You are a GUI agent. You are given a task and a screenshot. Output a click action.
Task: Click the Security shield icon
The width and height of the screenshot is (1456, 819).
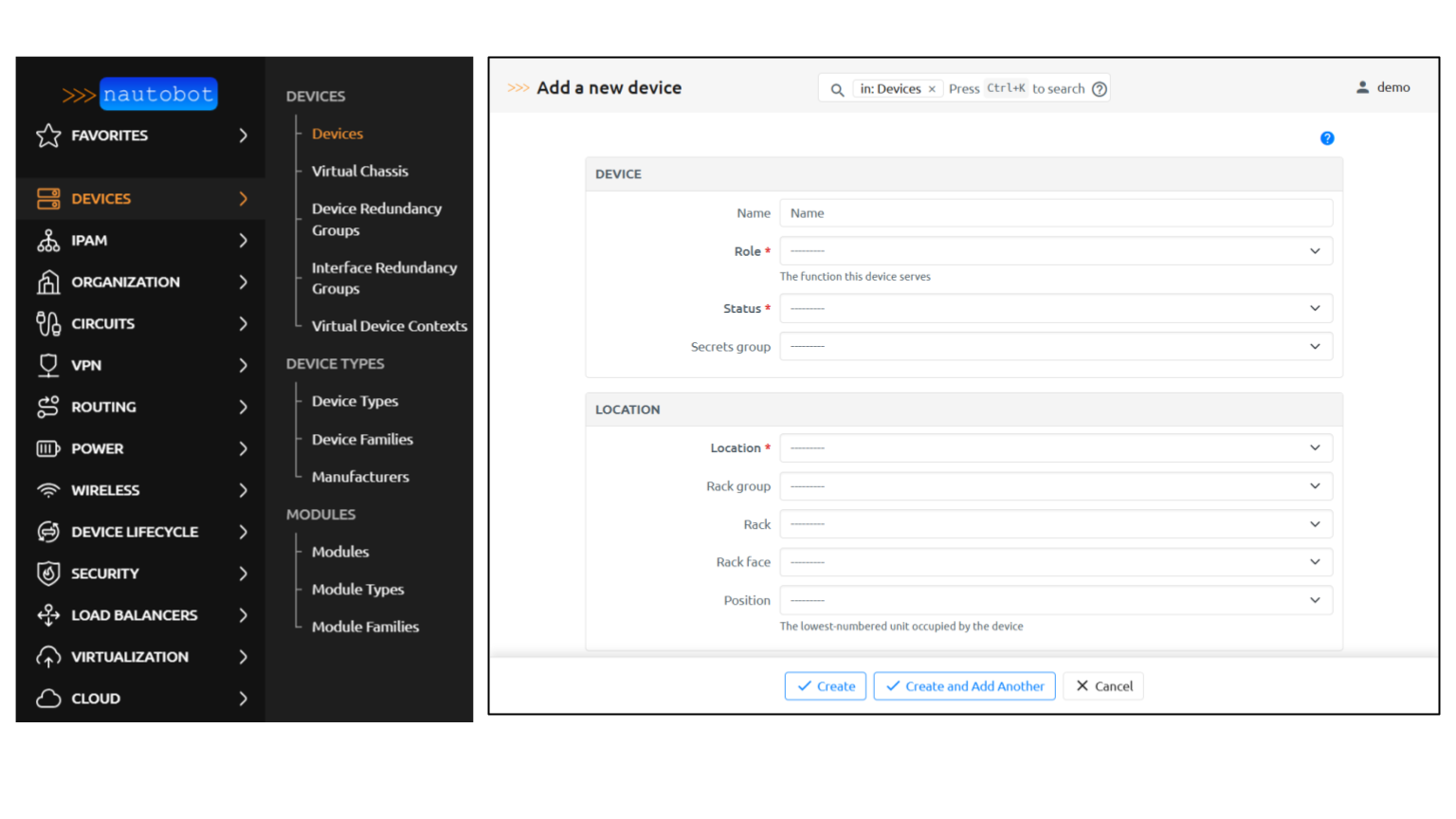pos(48,573)
